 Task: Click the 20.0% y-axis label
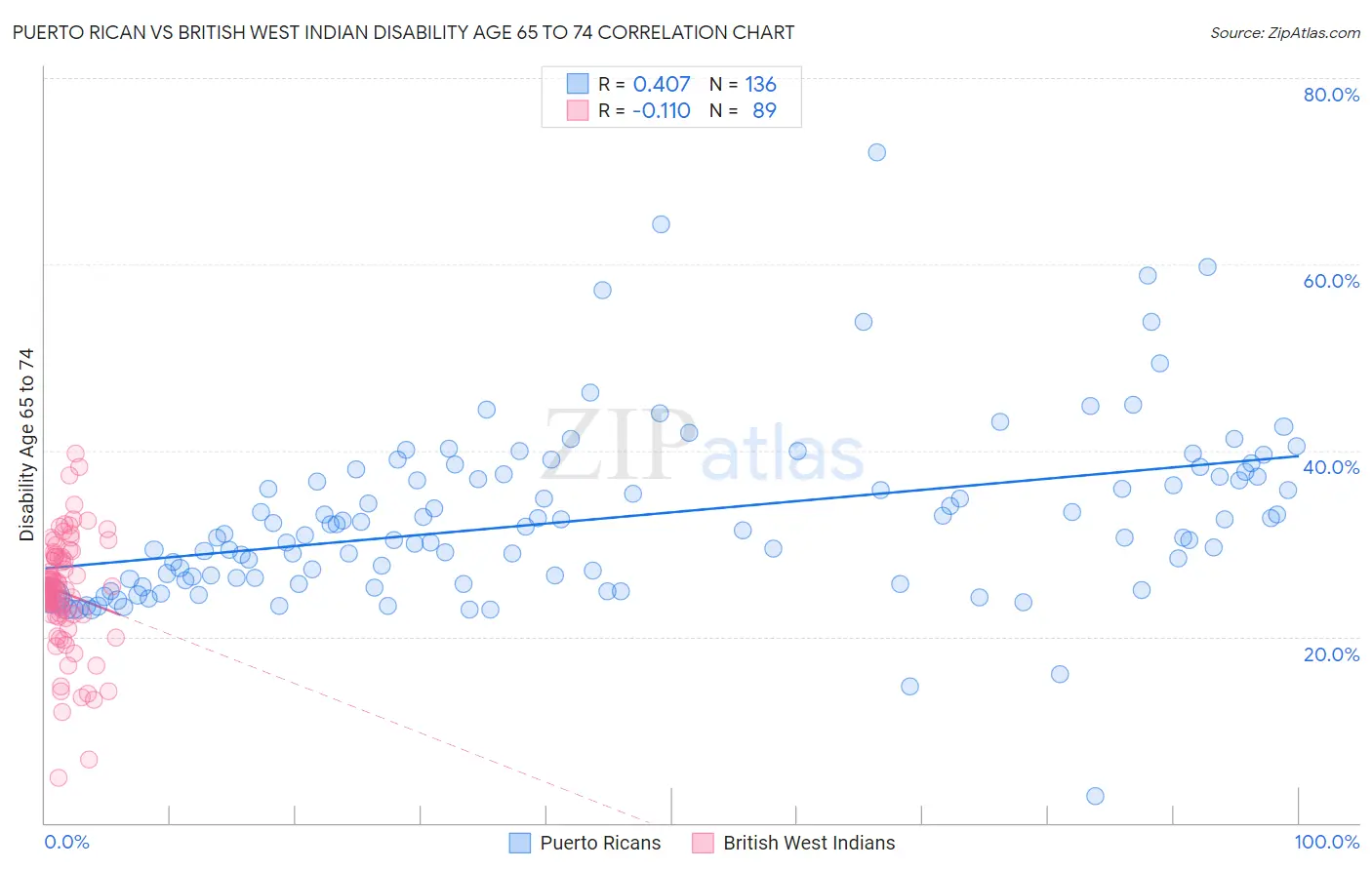tap(1331, 654)
